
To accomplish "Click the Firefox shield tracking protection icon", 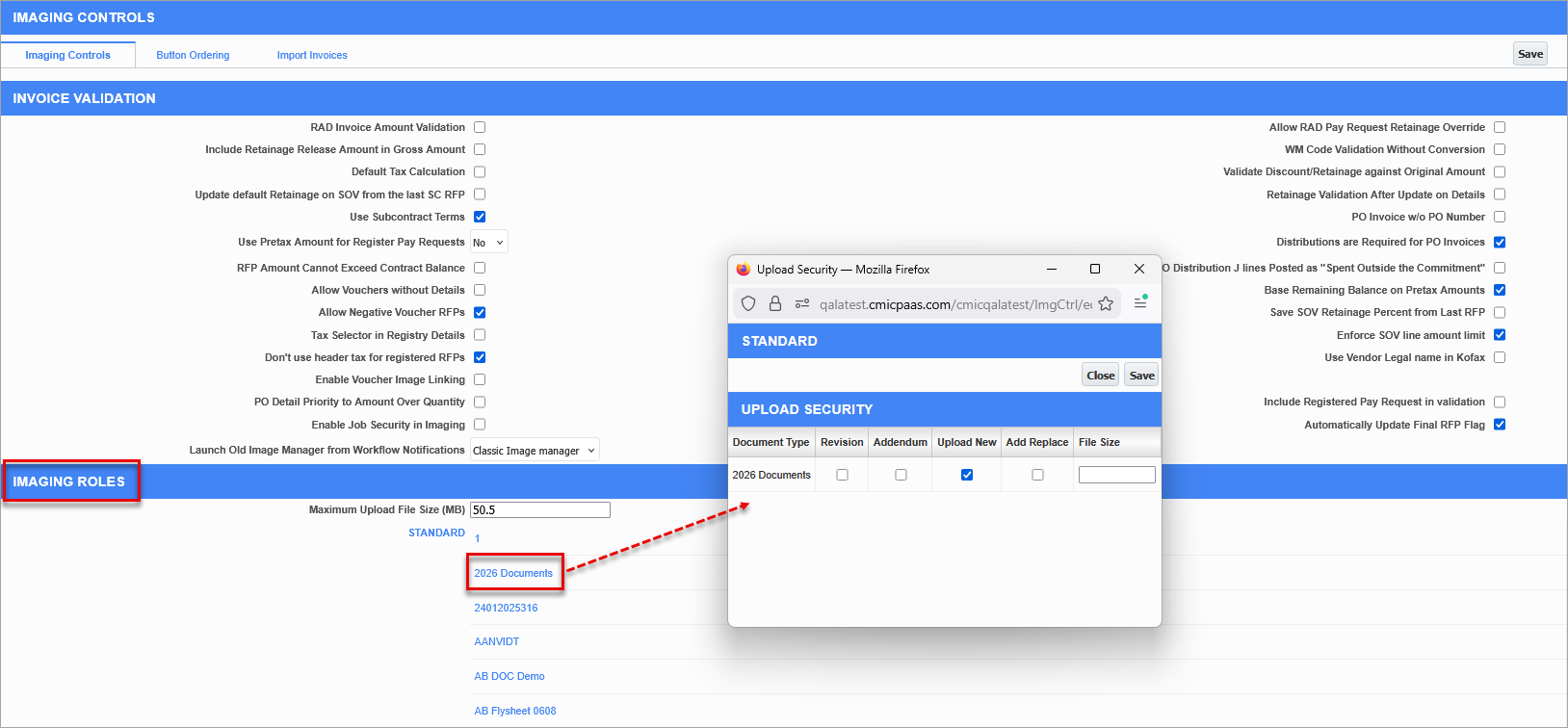I will (748, 303).
